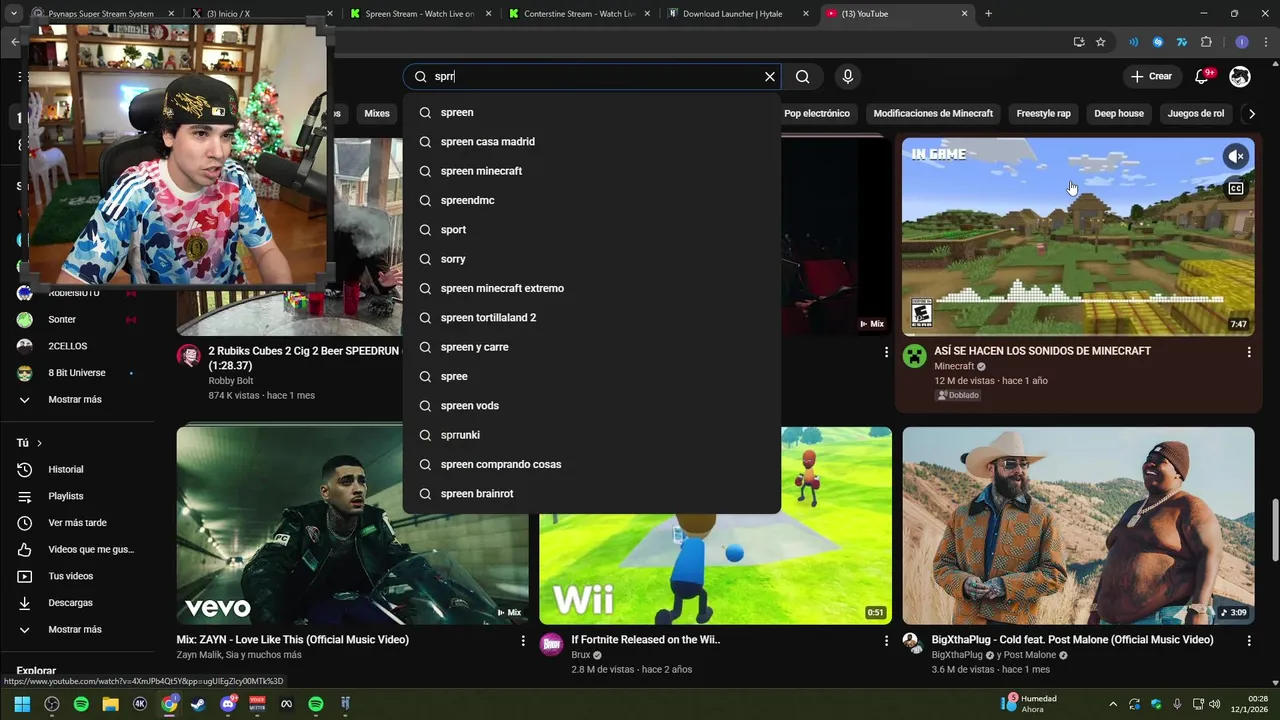Switch to Download Launcher Hytale tab

pos(733,14)
